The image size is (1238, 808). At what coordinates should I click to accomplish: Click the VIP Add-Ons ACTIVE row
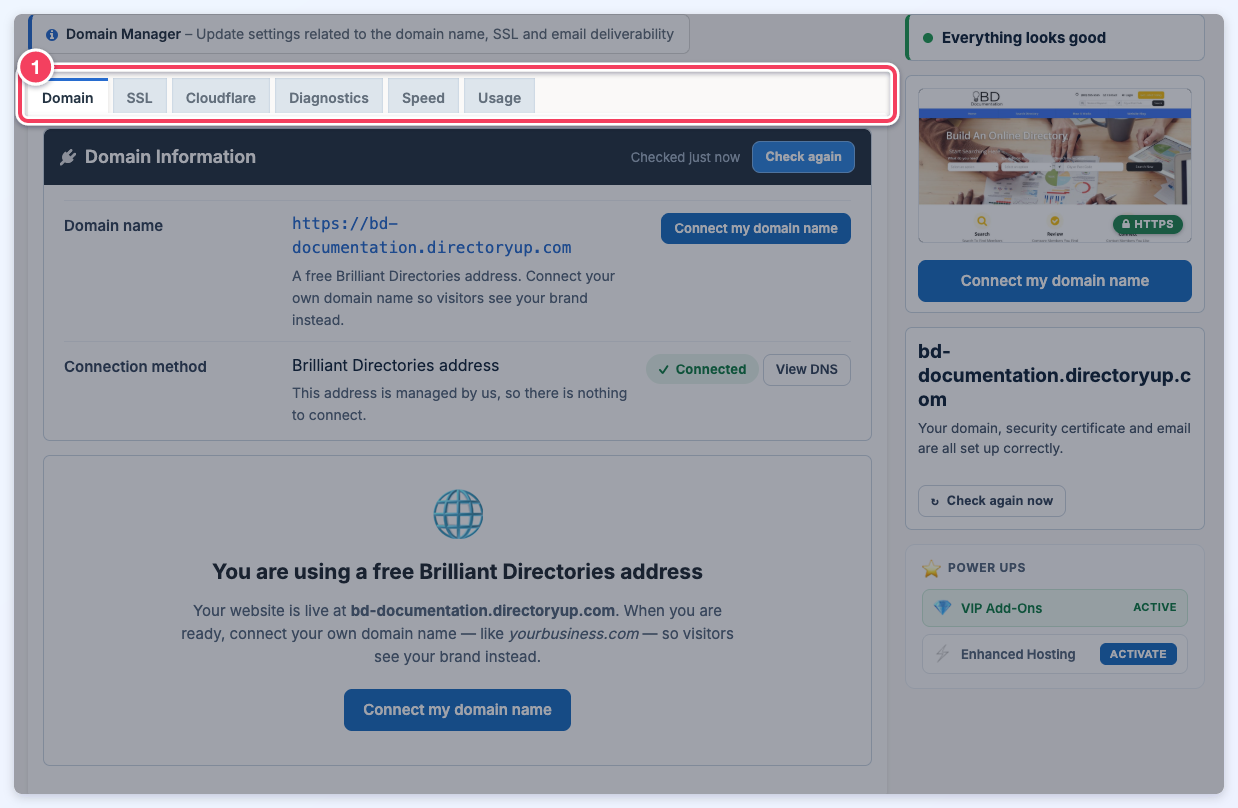pos(1055,607)
